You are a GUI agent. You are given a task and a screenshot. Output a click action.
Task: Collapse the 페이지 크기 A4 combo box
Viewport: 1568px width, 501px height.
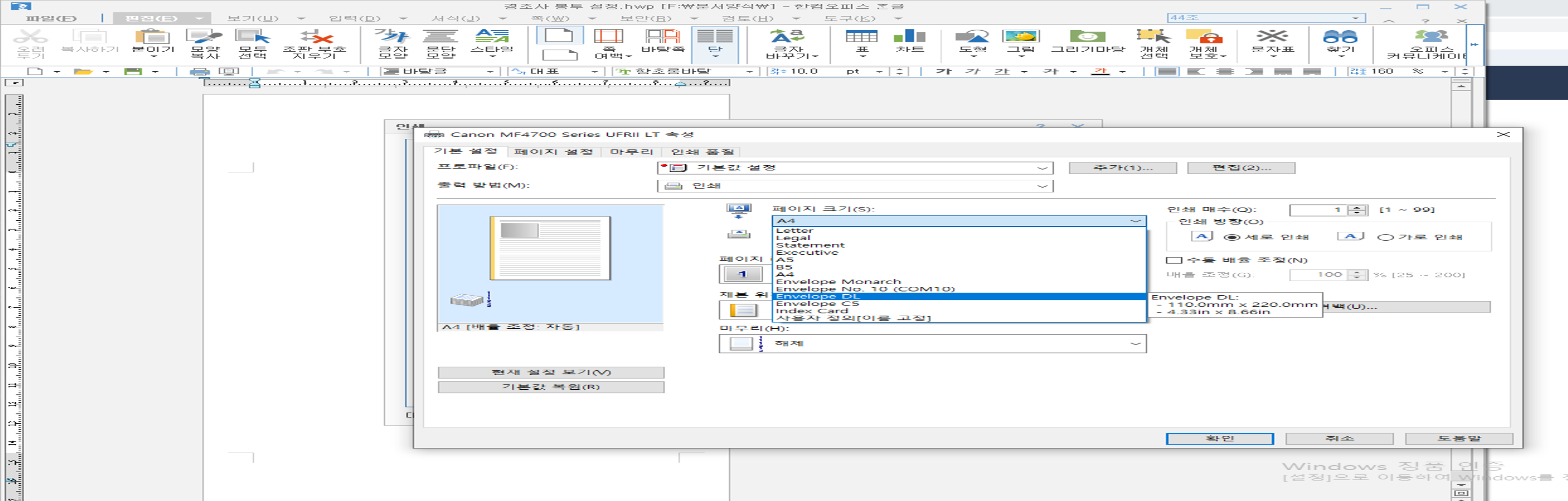pos(1135,221)
